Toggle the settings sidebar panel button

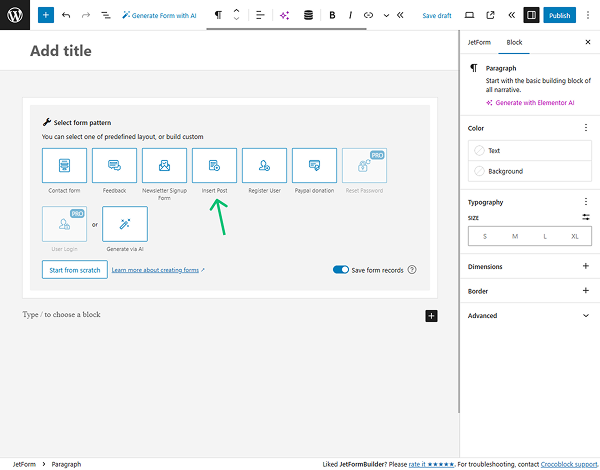[x=531, y=15]
